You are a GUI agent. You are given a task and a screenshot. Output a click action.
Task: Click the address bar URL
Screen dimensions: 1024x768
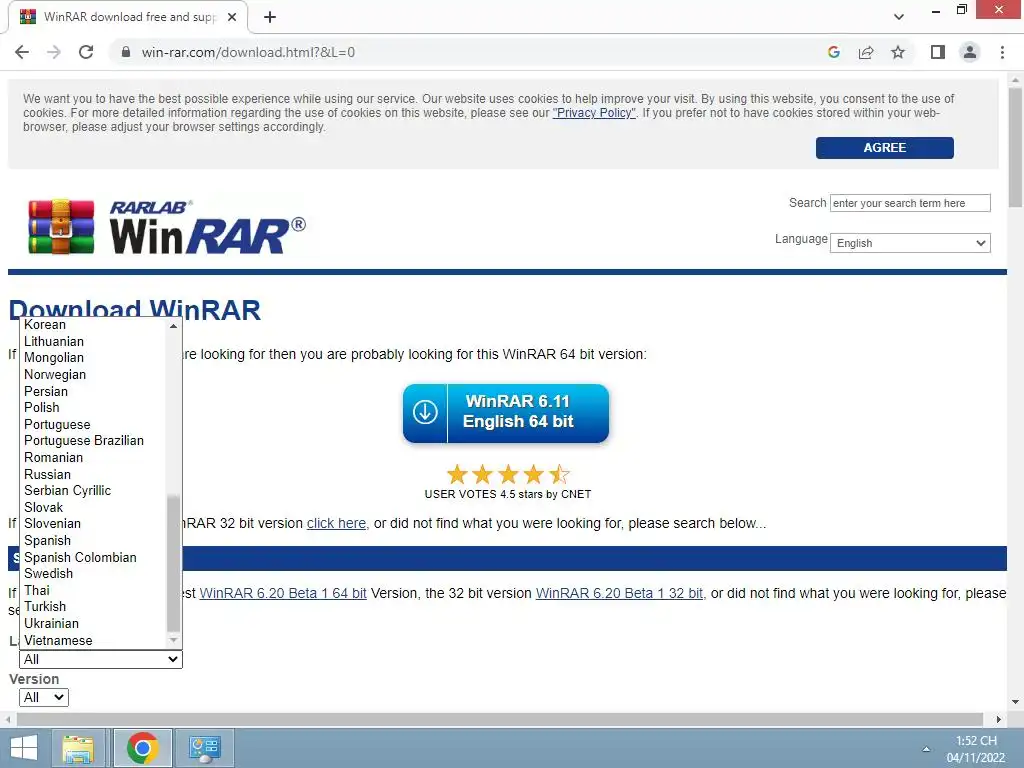[248, 52]
